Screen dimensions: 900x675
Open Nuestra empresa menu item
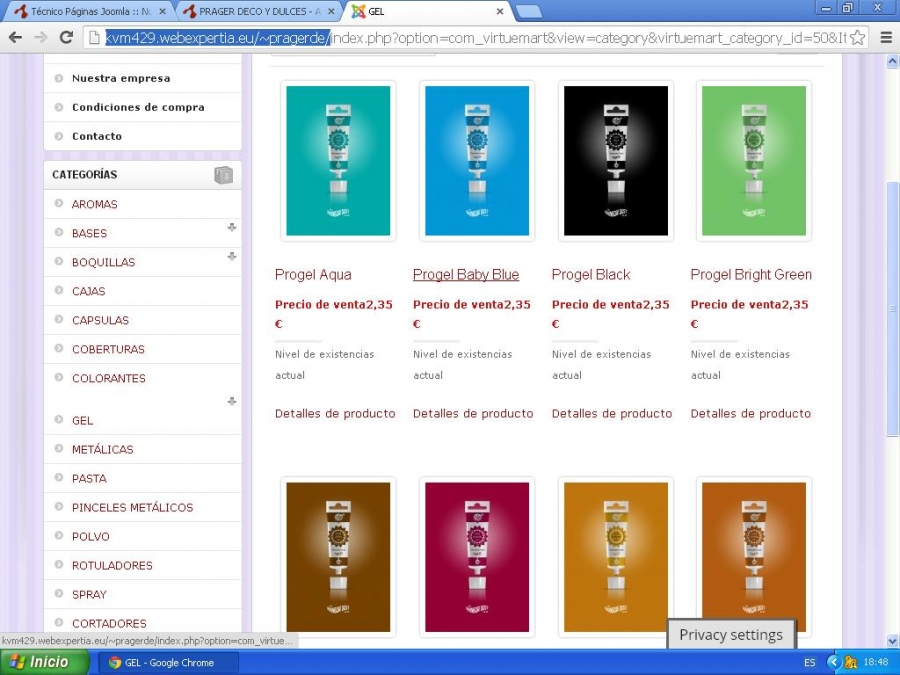[x=121, y=79]
